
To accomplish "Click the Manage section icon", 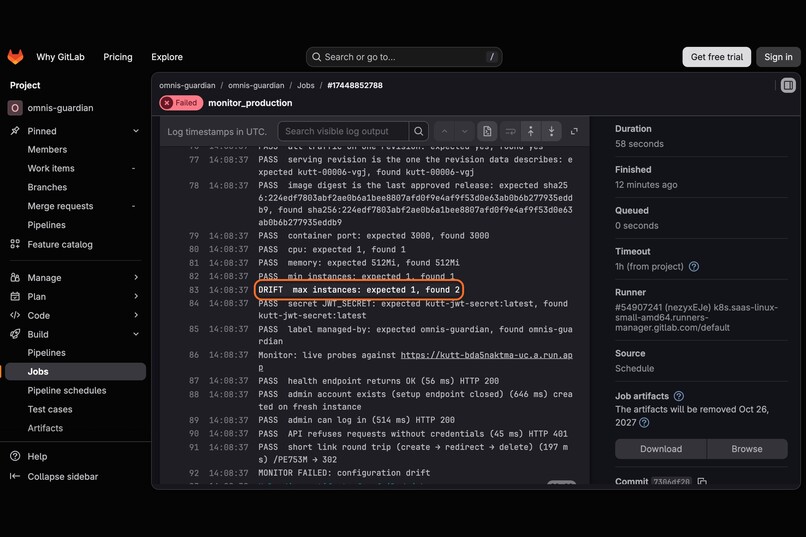I will point(15,277).
